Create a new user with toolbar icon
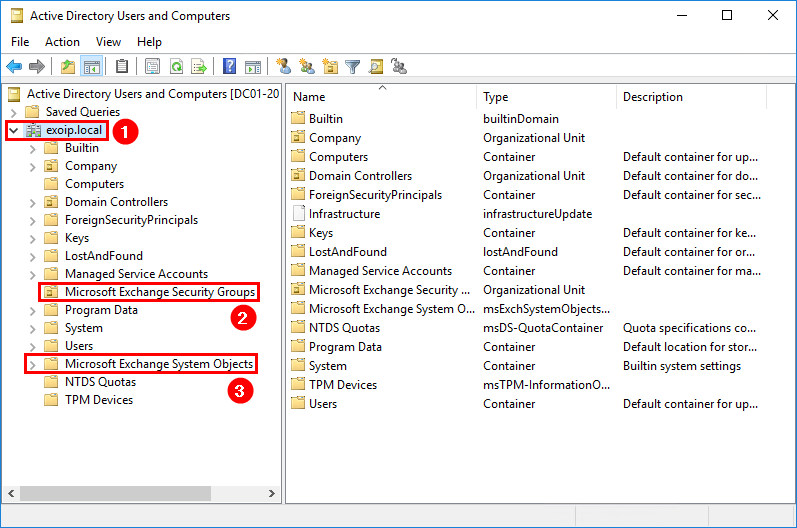 pos(283,66)
